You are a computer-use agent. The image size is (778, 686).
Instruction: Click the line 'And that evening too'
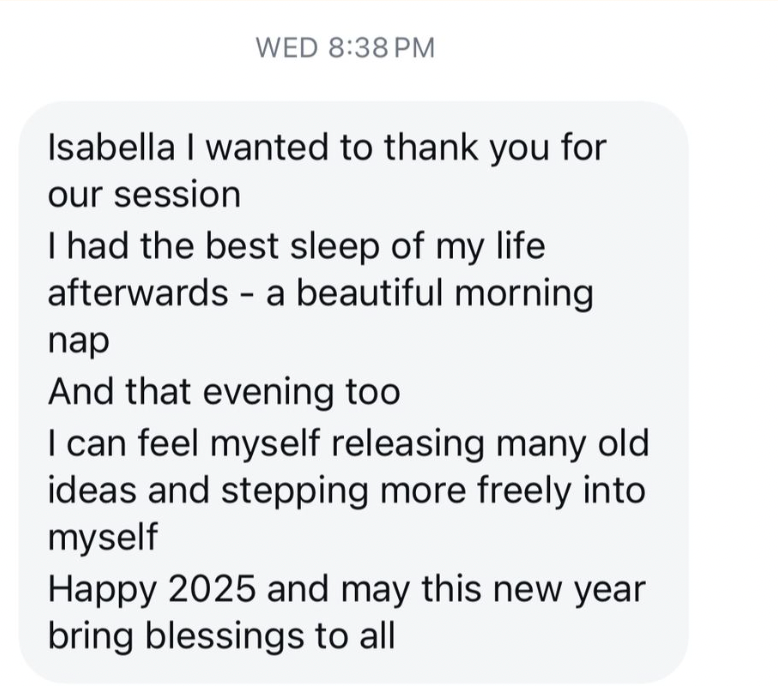pyautogui.click(x=224, y=392)
